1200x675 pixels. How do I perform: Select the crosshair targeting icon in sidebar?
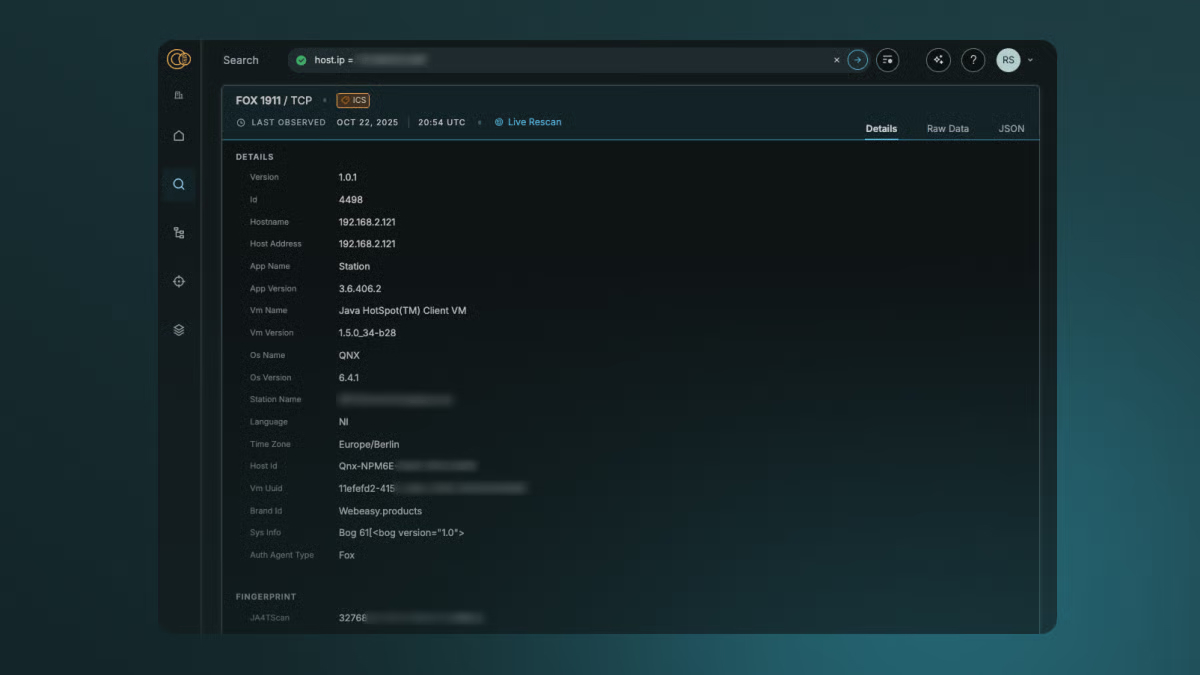point(178,281)
